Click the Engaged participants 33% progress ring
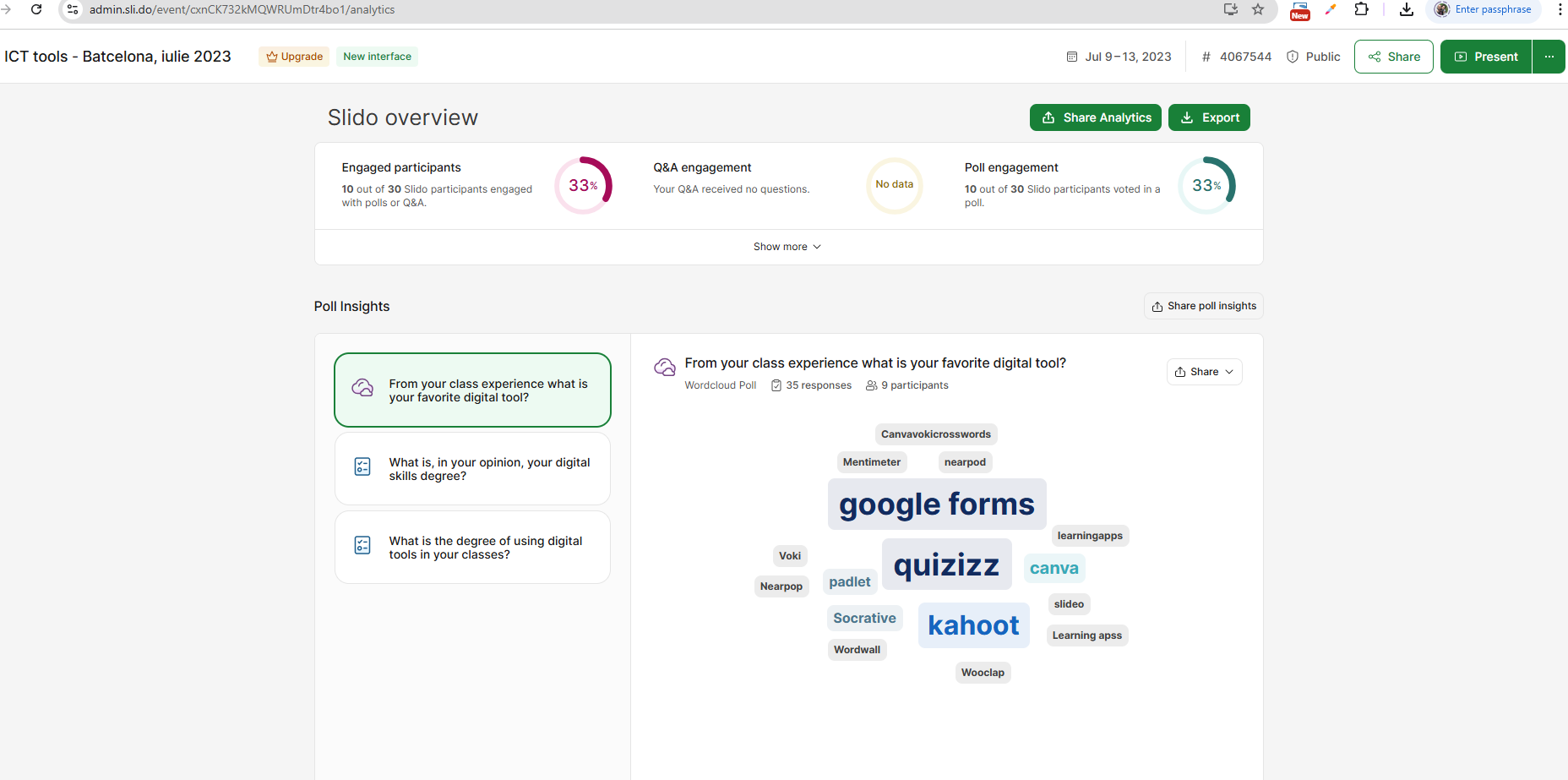The height and width of the screenshot is (780, 1568). click(583, 185)
